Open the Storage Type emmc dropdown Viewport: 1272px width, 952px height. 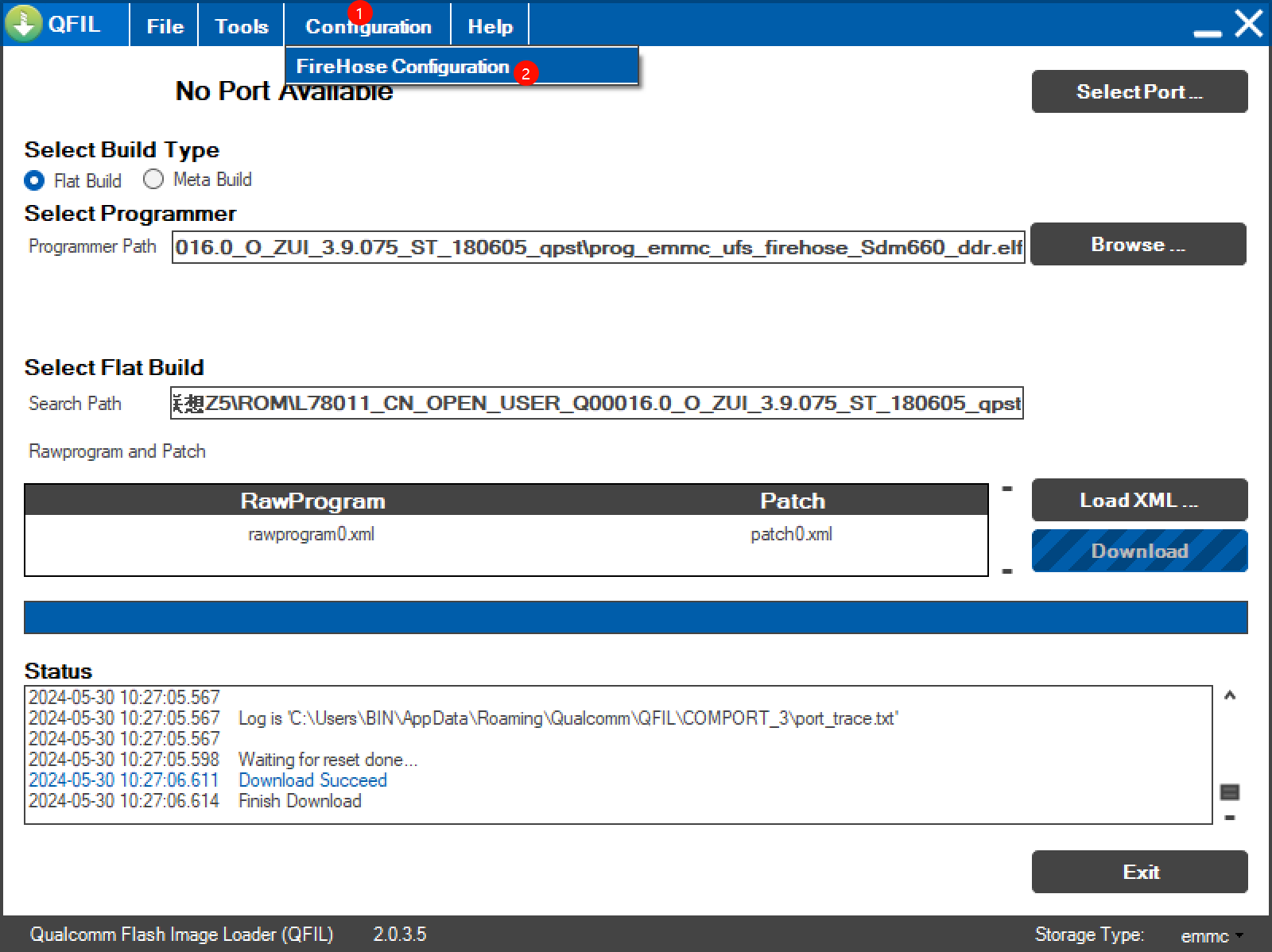click(x=1212, y=936)
